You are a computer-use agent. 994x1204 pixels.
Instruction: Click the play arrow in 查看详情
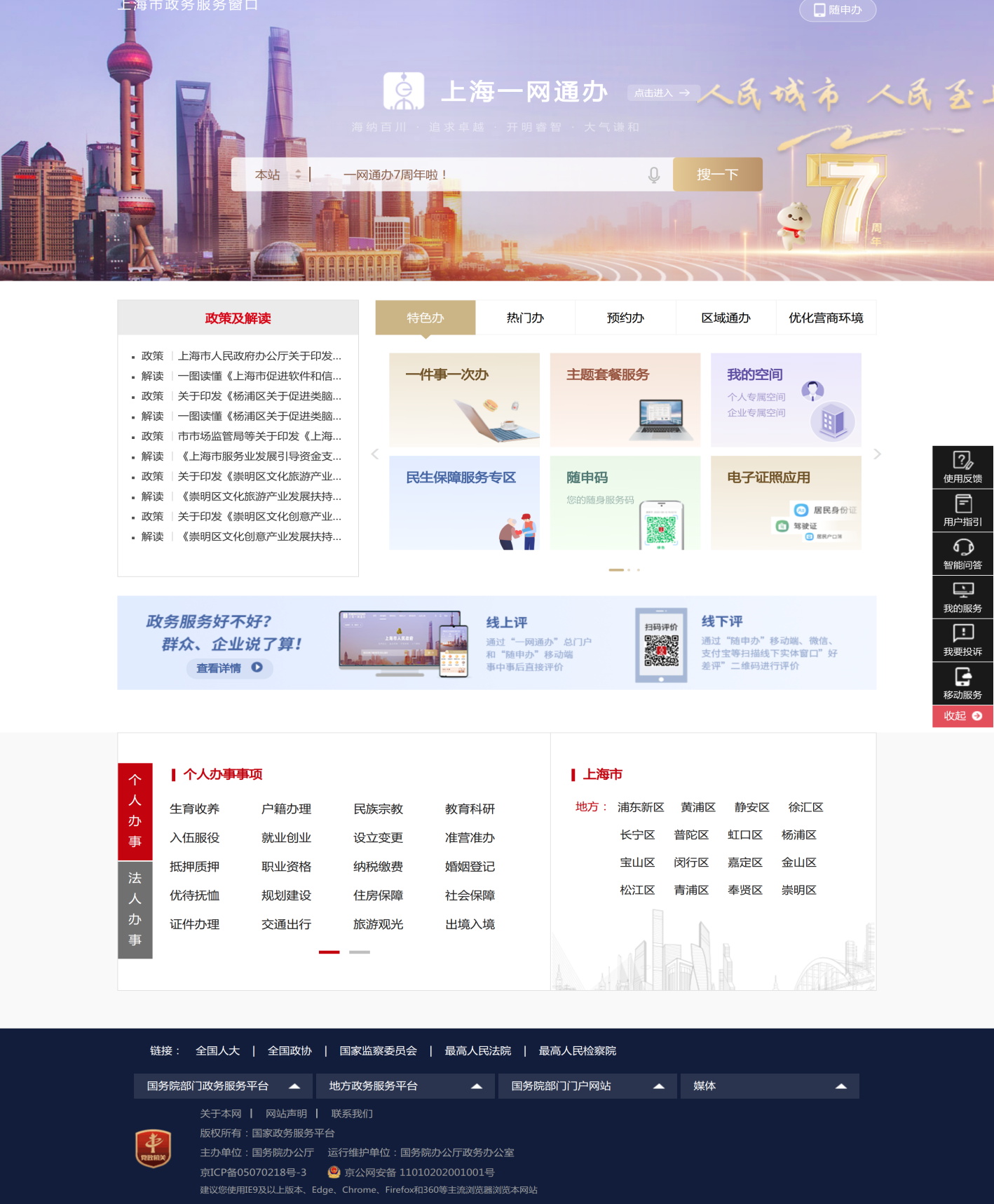point(257,668)
